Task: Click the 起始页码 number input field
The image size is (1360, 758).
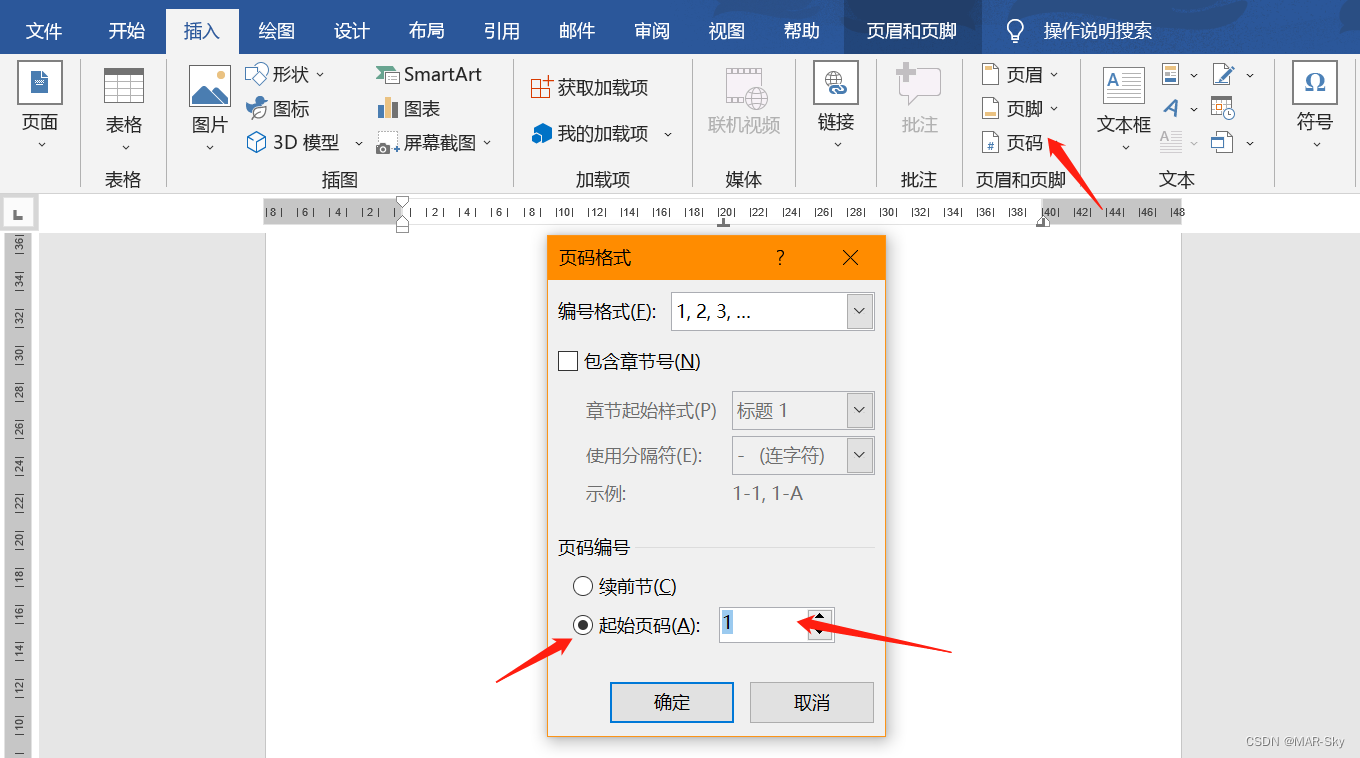Action: (764, 624)
